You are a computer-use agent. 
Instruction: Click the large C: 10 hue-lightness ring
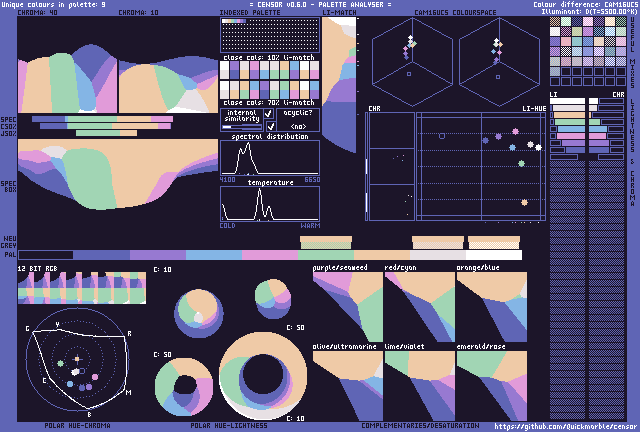[263, 373]
